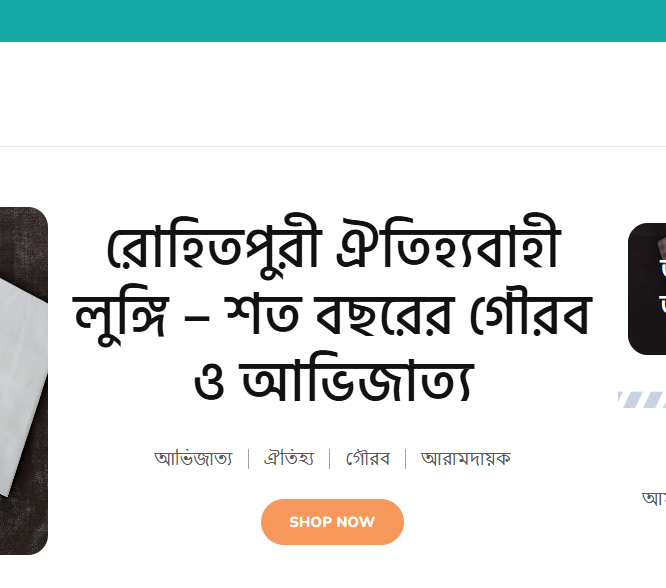Select the dark banner card at right edge
This screenshot has height=588, width=666.
pyautogui.click(x=647, y=289)
